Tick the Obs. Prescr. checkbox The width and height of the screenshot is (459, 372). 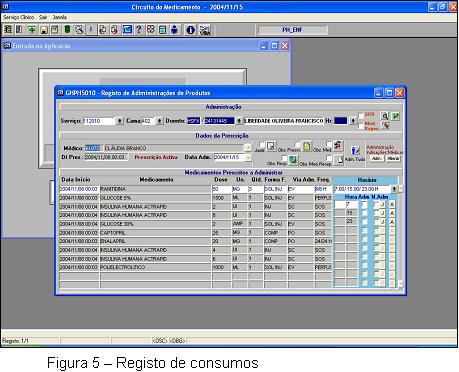tap(297, 144)
